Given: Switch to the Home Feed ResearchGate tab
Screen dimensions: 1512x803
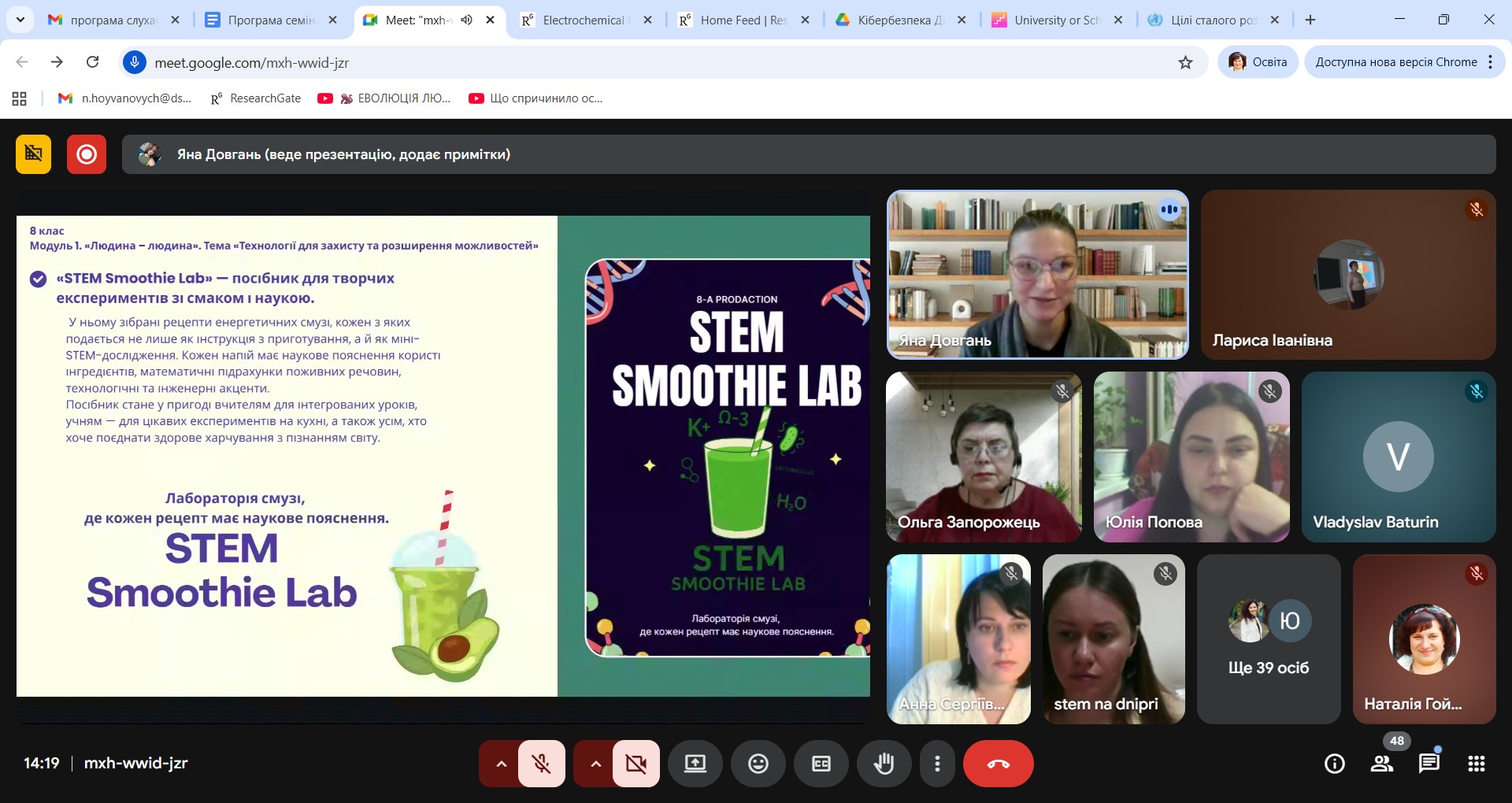Looking at the screenshot, I should point(740,20).
